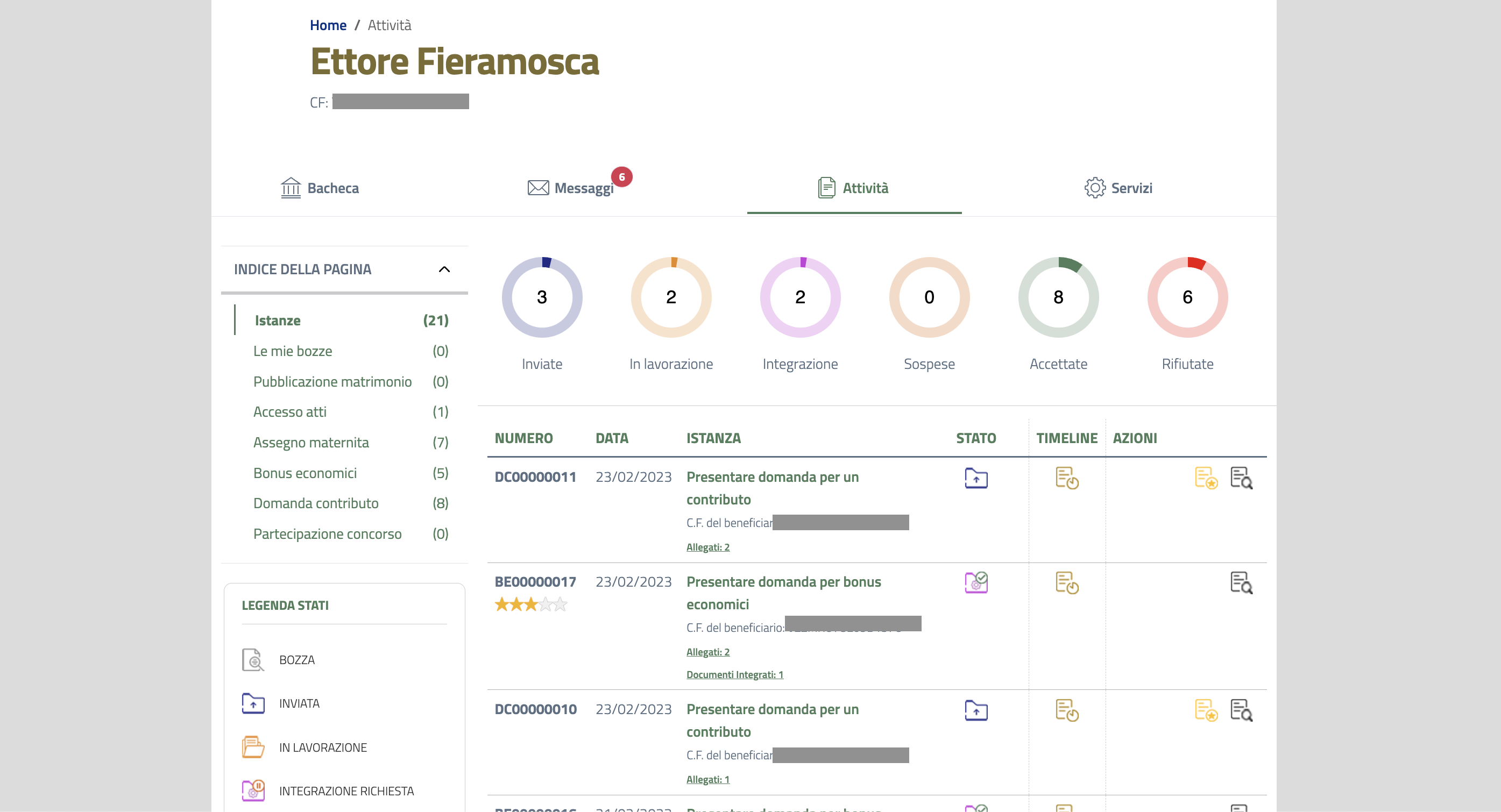Click star rating action icon for DC00000010
Image resolution: width=1501 pixels, height=812 pixels.
point(1206,710)
